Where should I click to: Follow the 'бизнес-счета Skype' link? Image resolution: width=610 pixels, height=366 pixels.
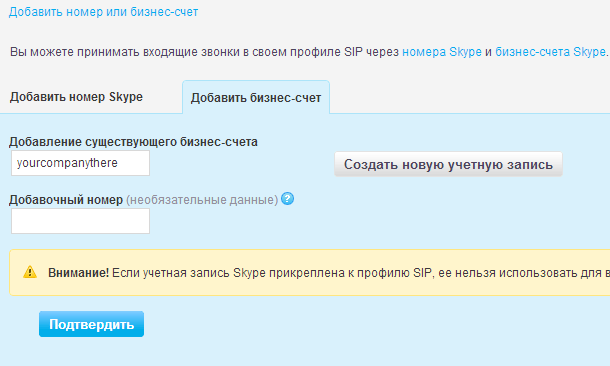(550, 52)
